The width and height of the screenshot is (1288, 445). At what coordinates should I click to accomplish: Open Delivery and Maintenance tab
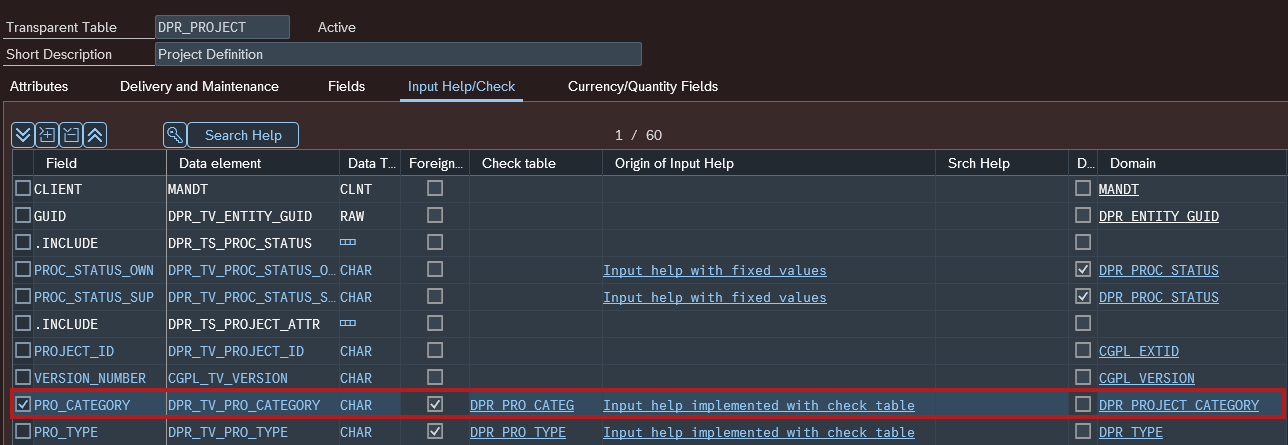pyautogui.click(x=199, y=87)
